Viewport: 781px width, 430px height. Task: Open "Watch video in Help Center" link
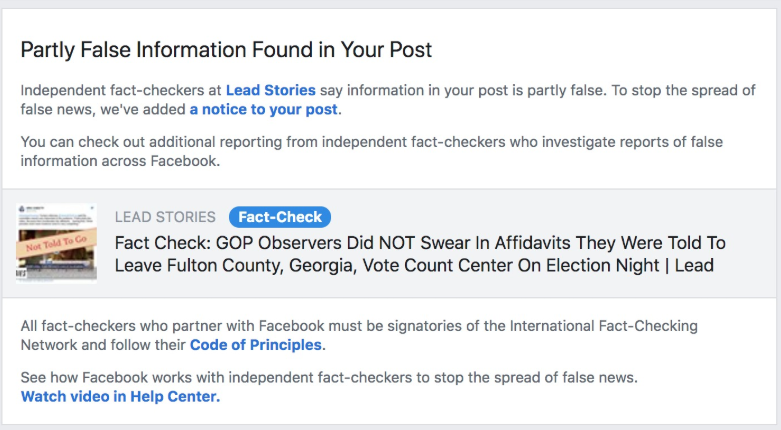point(120,397)
